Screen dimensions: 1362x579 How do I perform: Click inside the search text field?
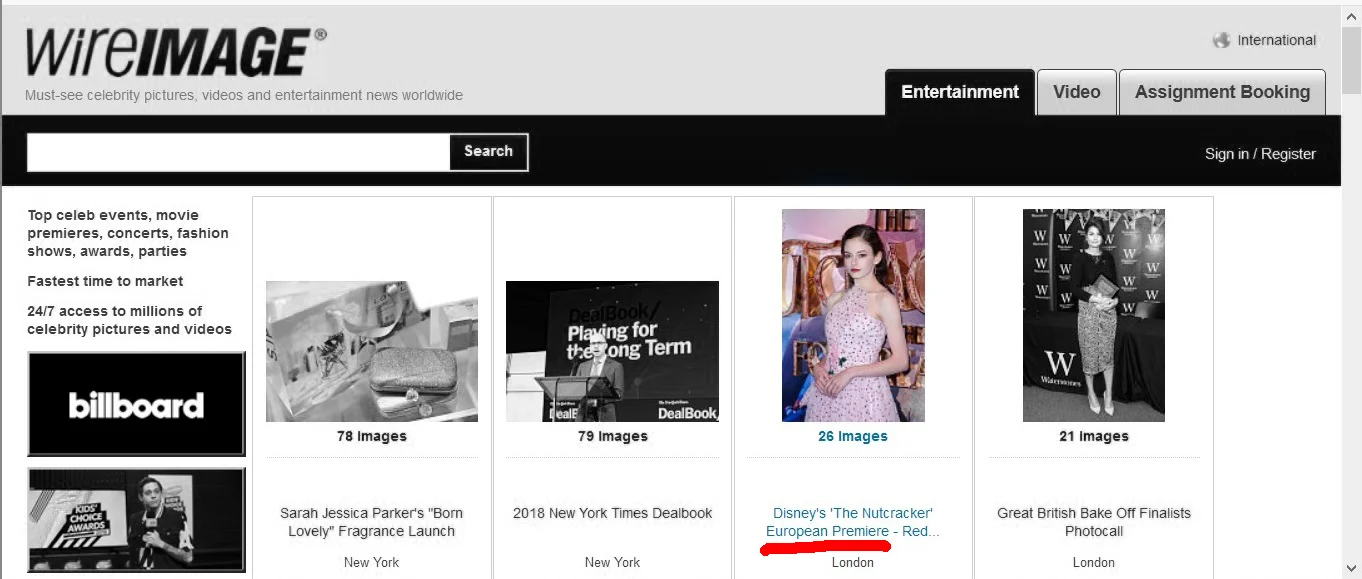tap(238, 152)
